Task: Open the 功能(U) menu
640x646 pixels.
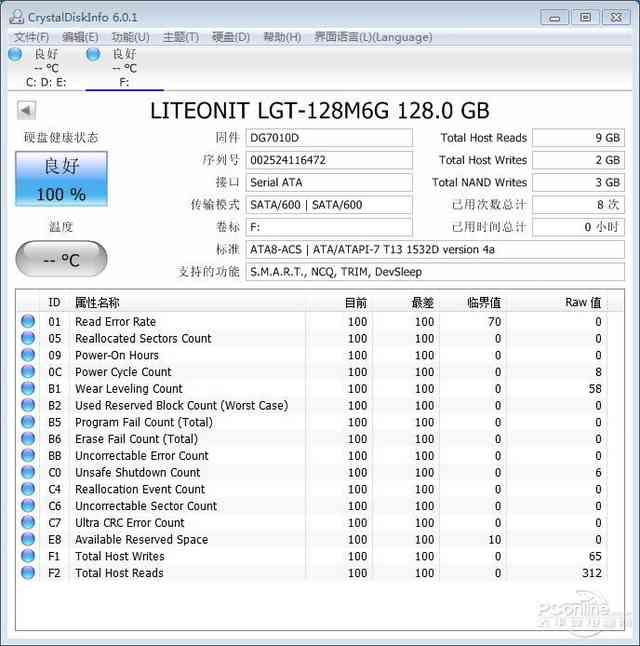Action: point(131,37)
